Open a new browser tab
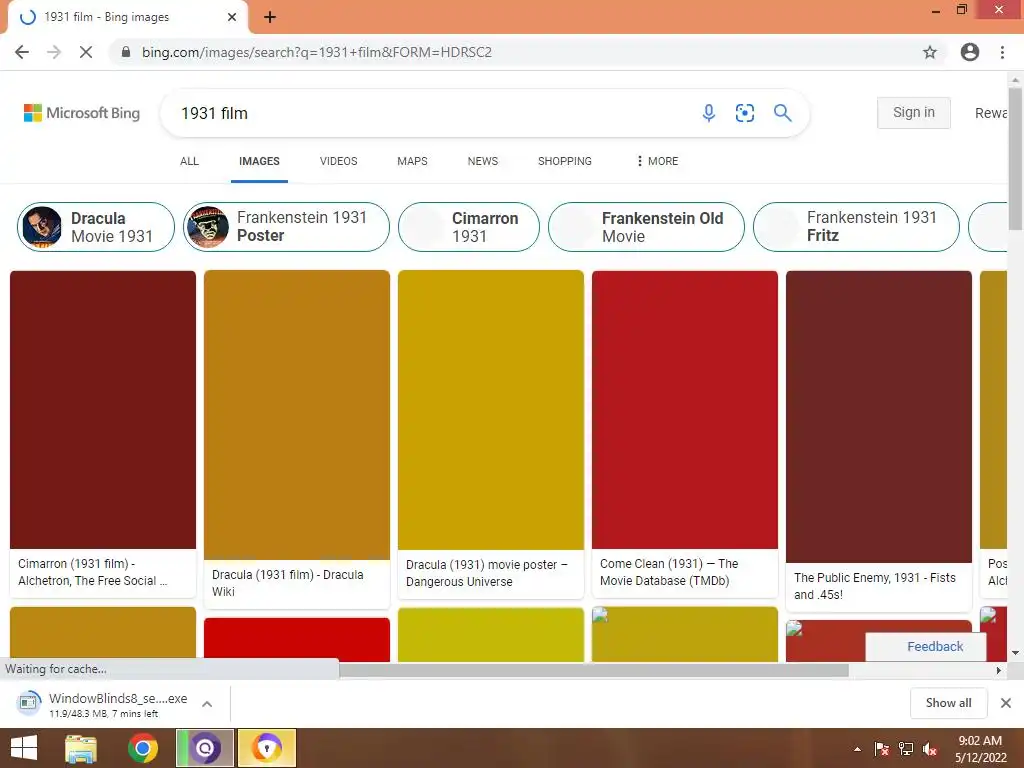The width and height of the screenshot is (1024, 768). (x=270, y=17)
